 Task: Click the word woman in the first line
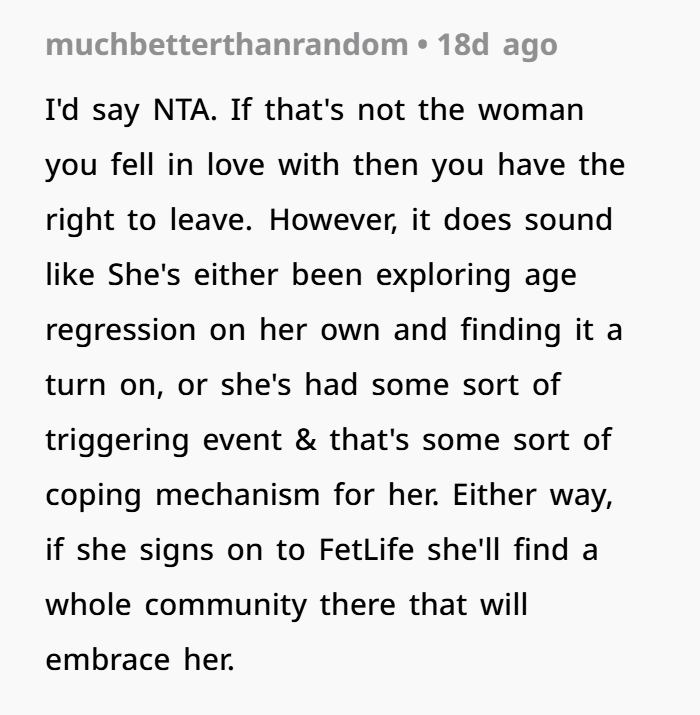click(531, 111)
